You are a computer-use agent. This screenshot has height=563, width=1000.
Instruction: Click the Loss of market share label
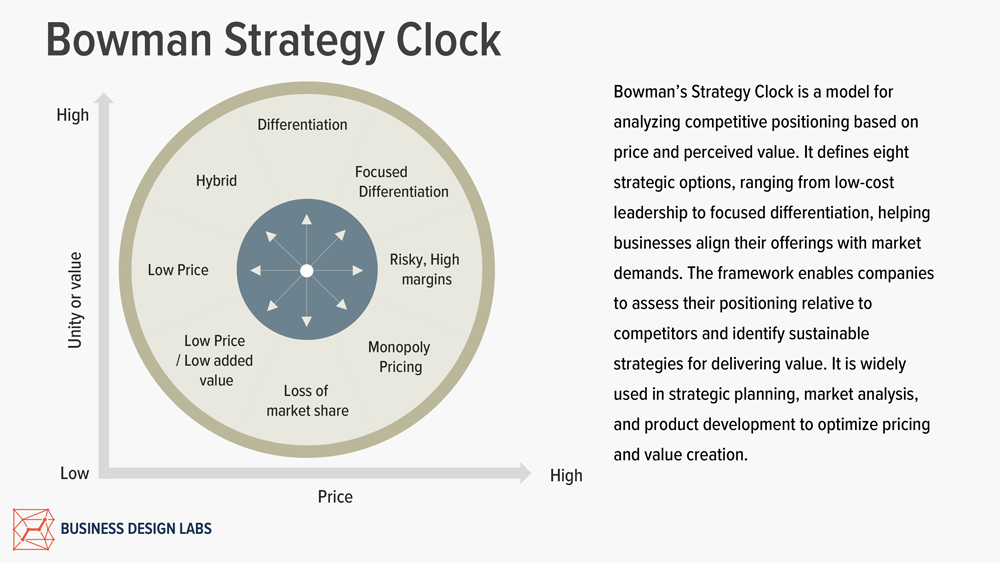[307, 400]
